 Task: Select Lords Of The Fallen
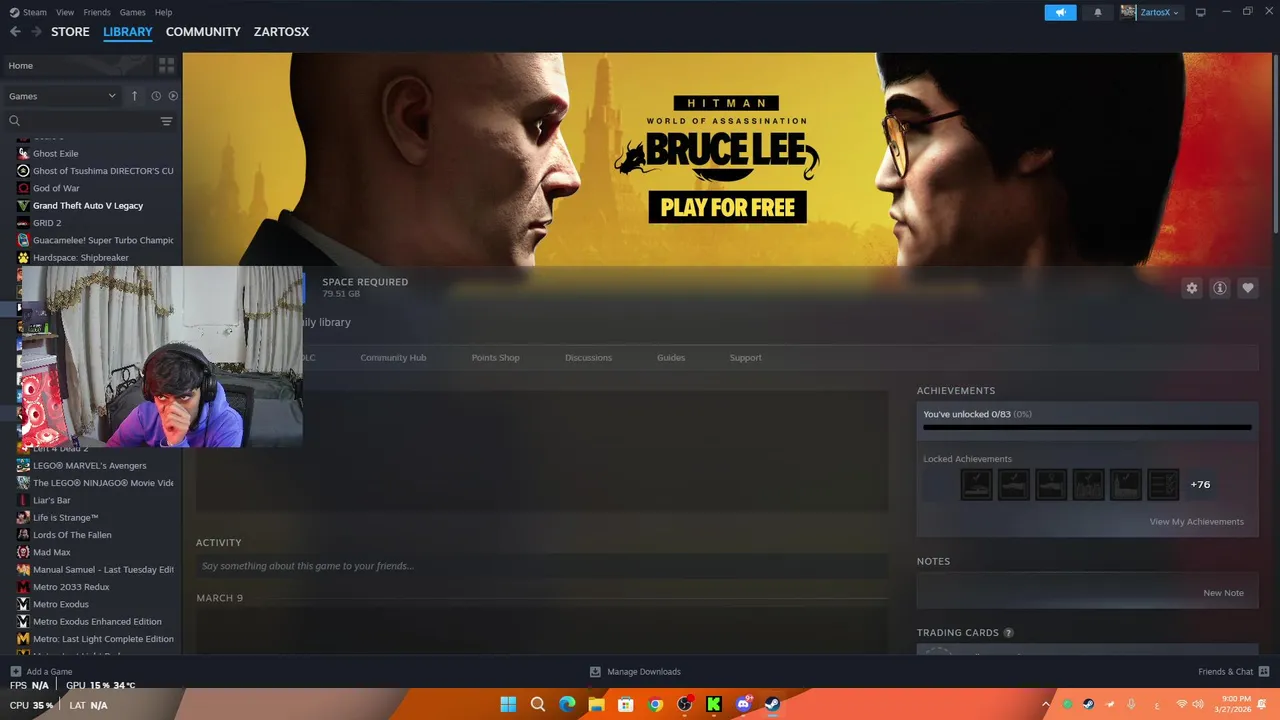72,535
